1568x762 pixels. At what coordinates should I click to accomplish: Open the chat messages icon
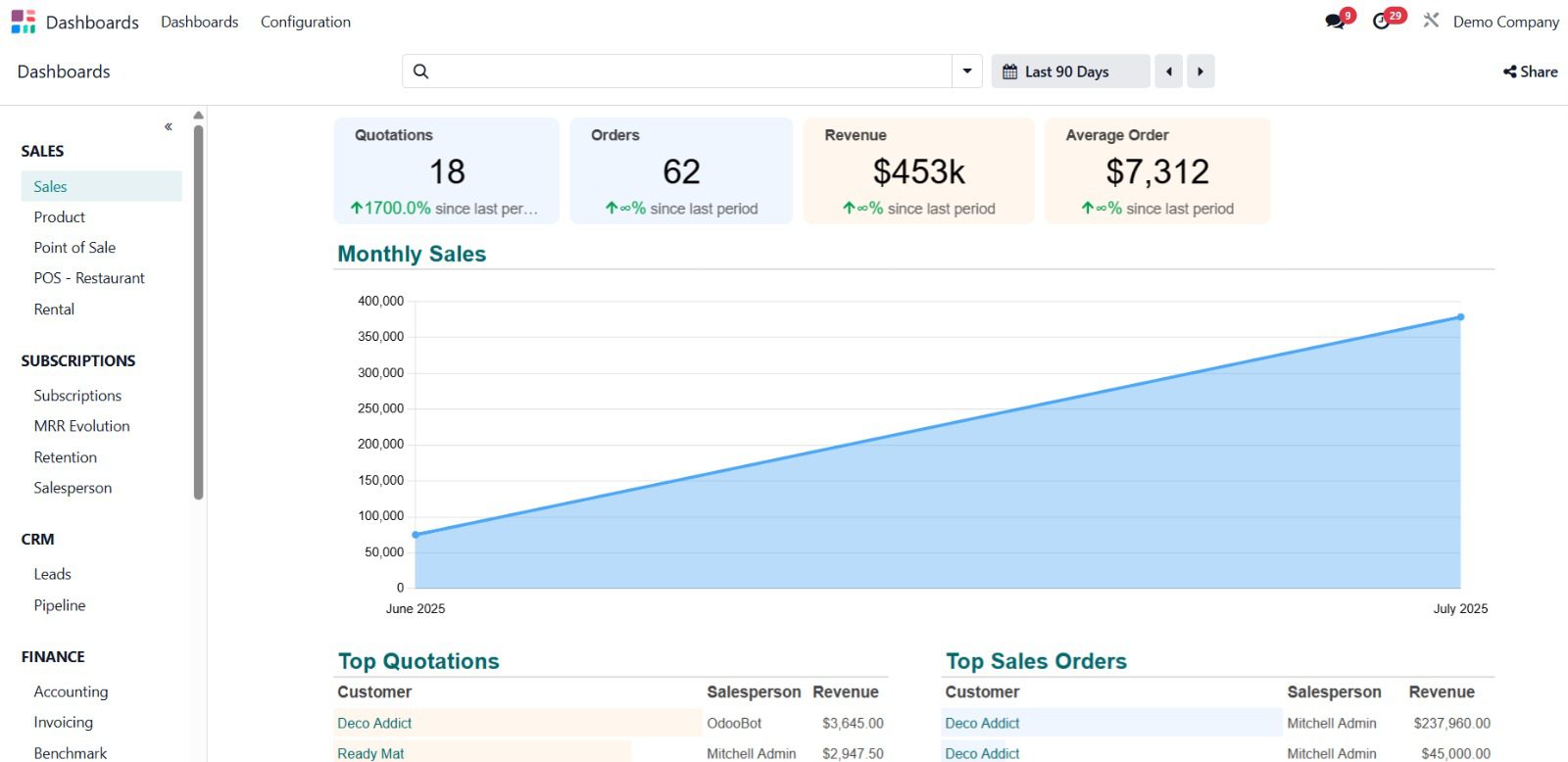coord(1335,22)
